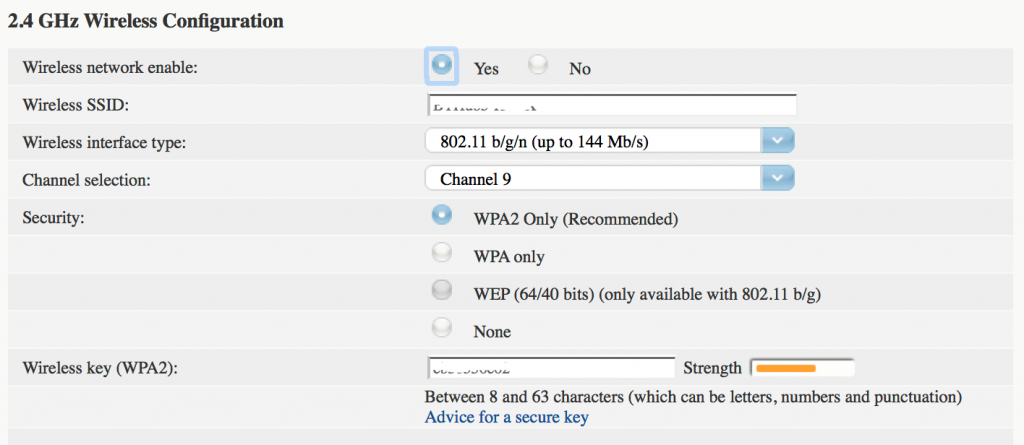The width and height of the screenshot is (1024, 445).
Task: Choose WPA2 Only (Recommended) security
Action: tap(441, 215)
